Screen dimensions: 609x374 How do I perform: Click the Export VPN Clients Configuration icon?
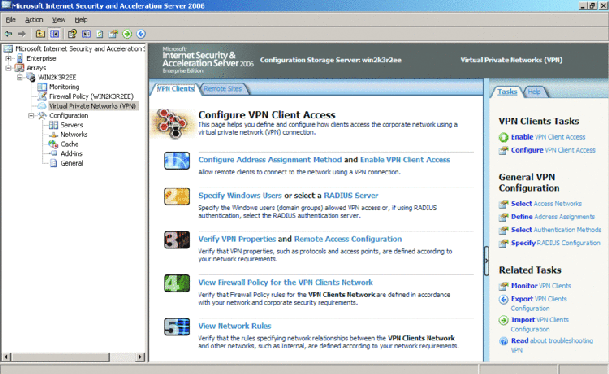[504, 299]
